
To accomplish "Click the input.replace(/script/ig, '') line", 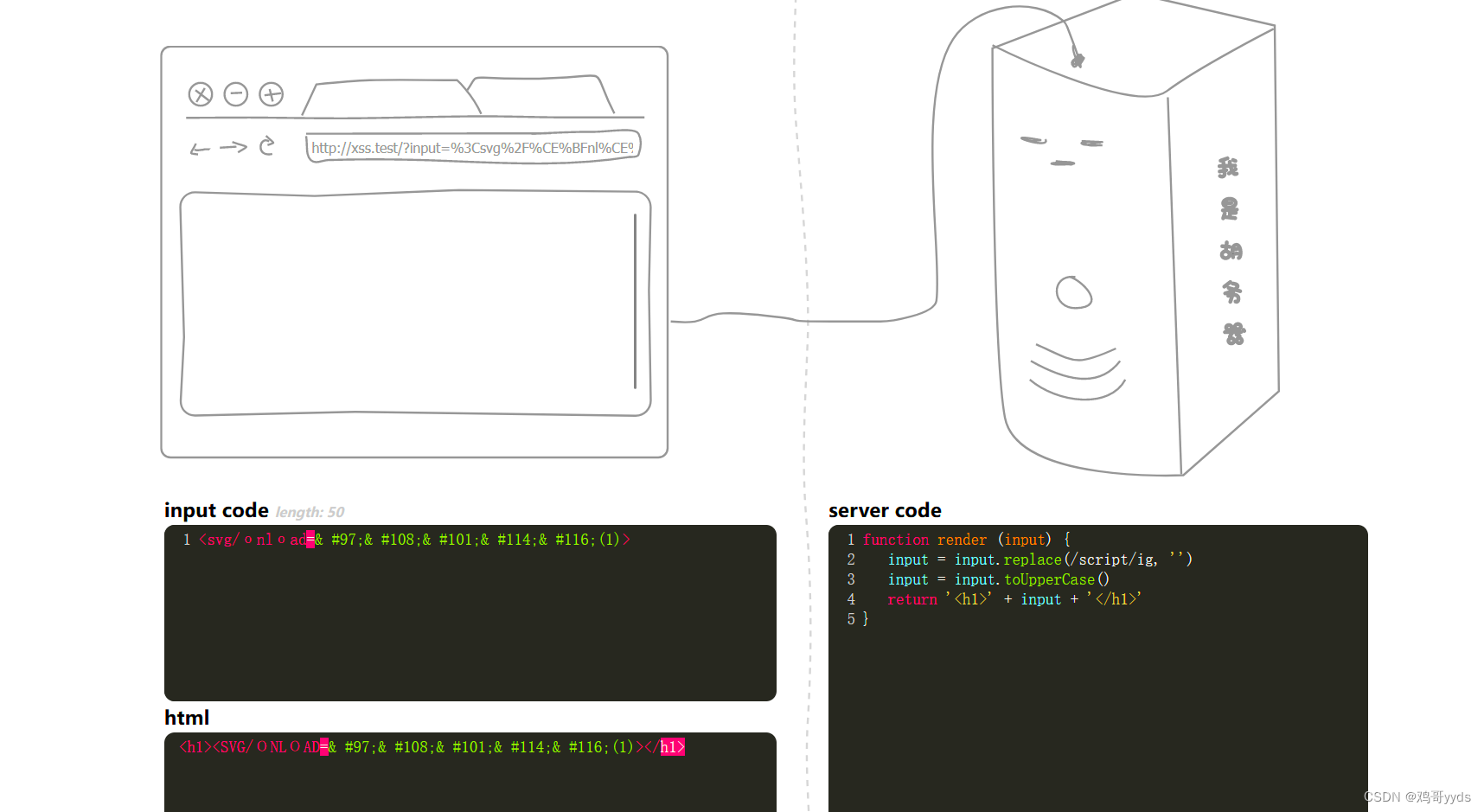I will pos(1039,559).
